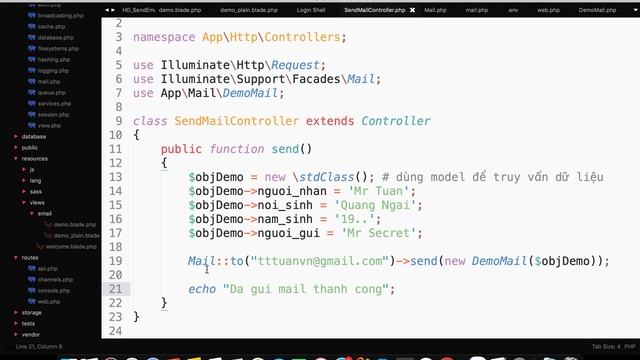Click the 'Quang Ngai' string on line 15
Image resolution: width=640 pixels, height=360 pixels.
click(x=375, y=205)
